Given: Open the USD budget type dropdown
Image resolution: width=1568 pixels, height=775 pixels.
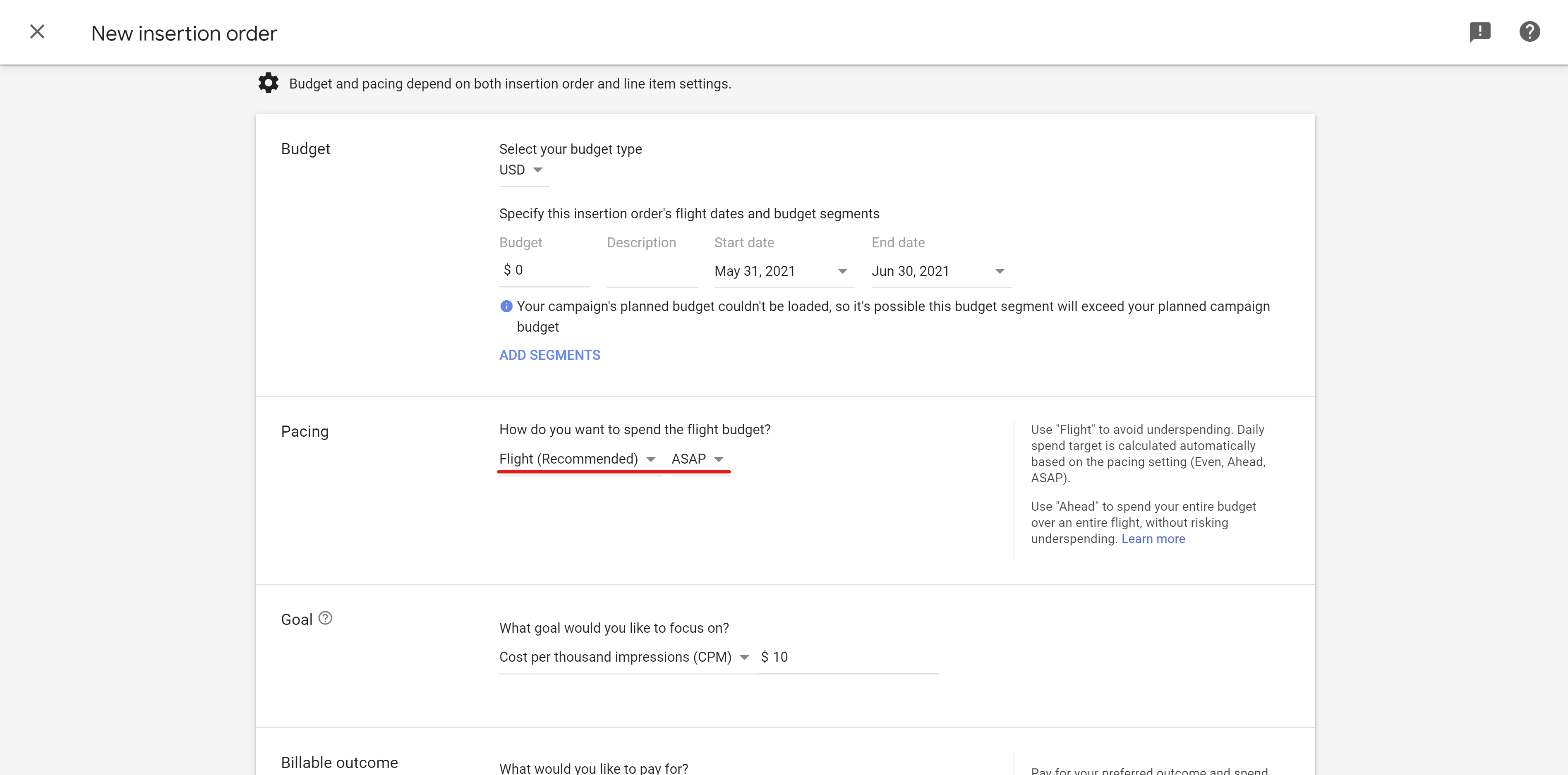Looking at the screenshot, I should pos(521,170).
